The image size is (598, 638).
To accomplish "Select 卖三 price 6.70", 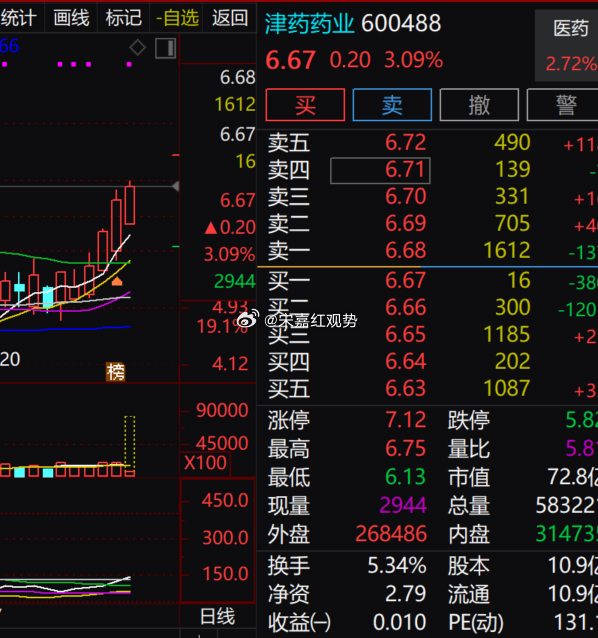I will pos(406,197).
